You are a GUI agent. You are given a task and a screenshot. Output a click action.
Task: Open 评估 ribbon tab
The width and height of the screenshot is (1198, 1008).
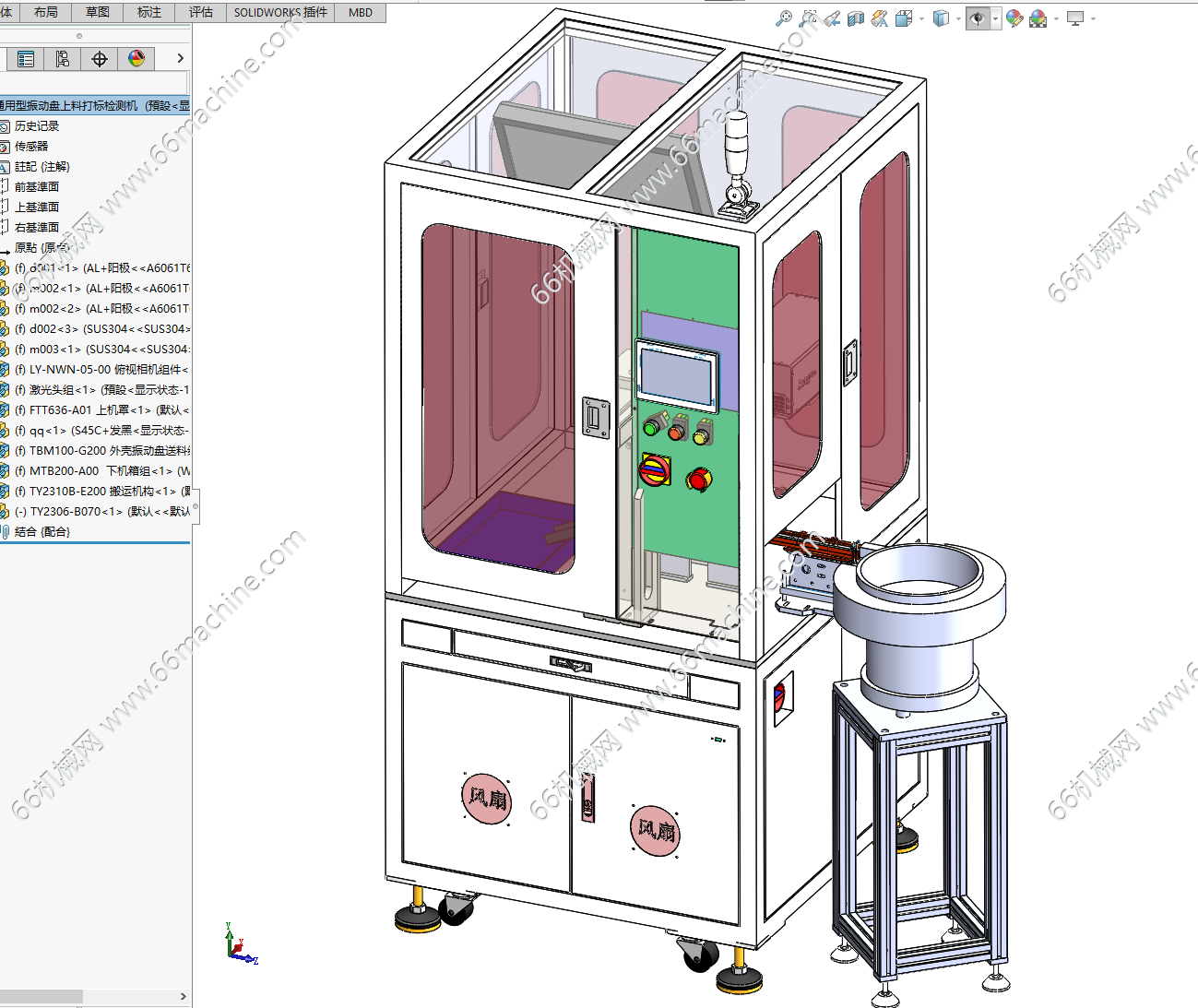pos(200,12)
